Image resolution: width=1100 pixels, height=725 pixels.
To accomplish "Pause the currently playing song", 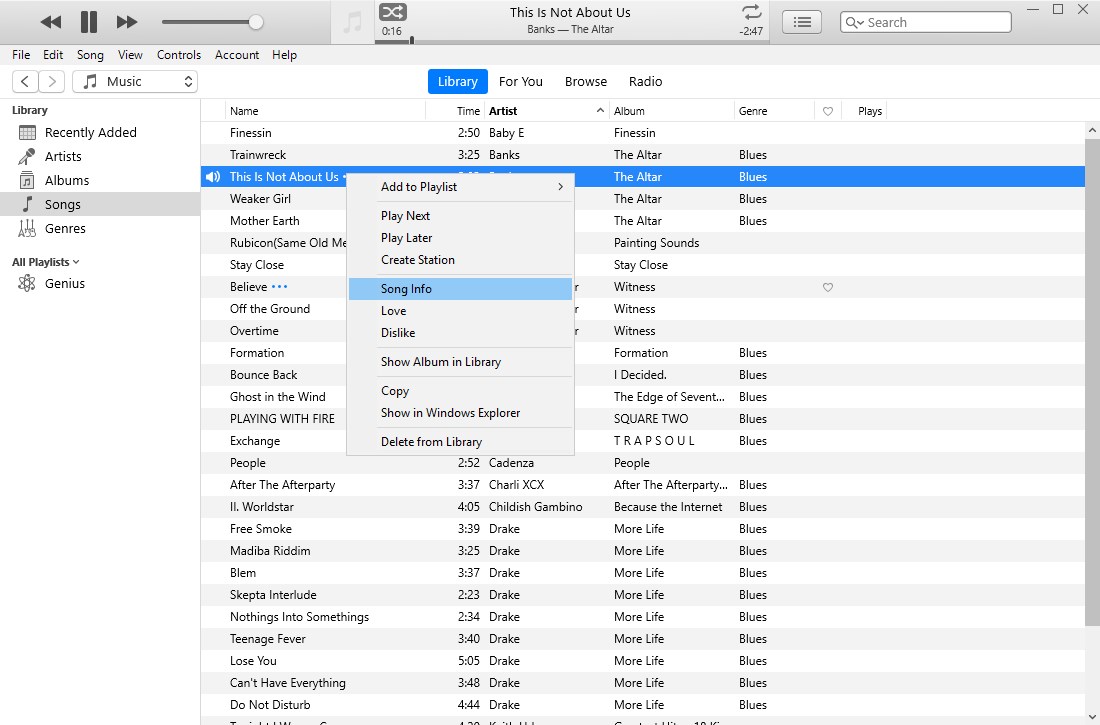I will coord(88,22).
